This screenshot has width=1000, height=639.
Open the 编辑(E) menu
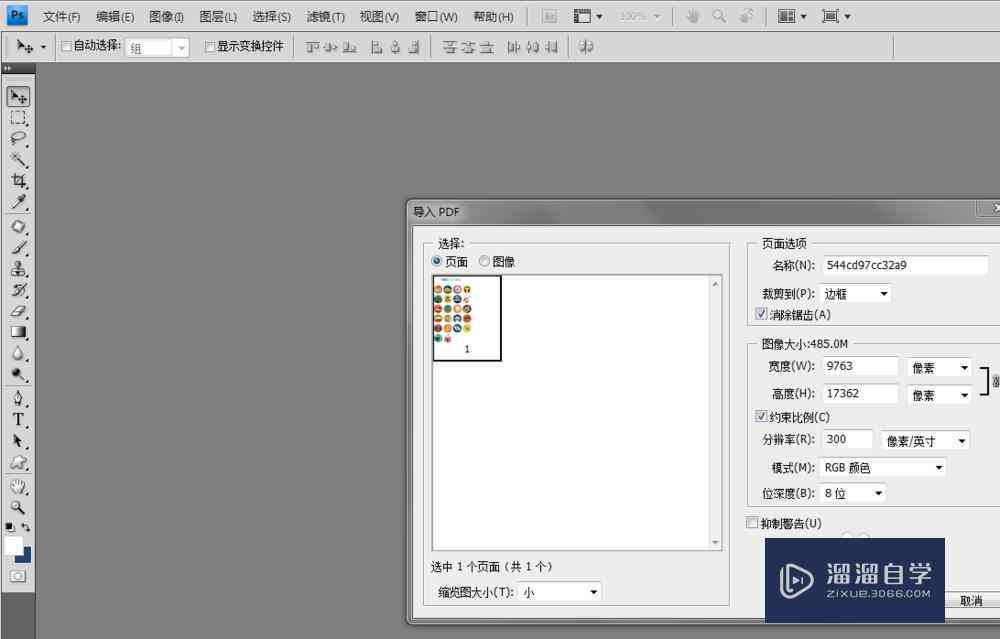(x=115, y=17)
